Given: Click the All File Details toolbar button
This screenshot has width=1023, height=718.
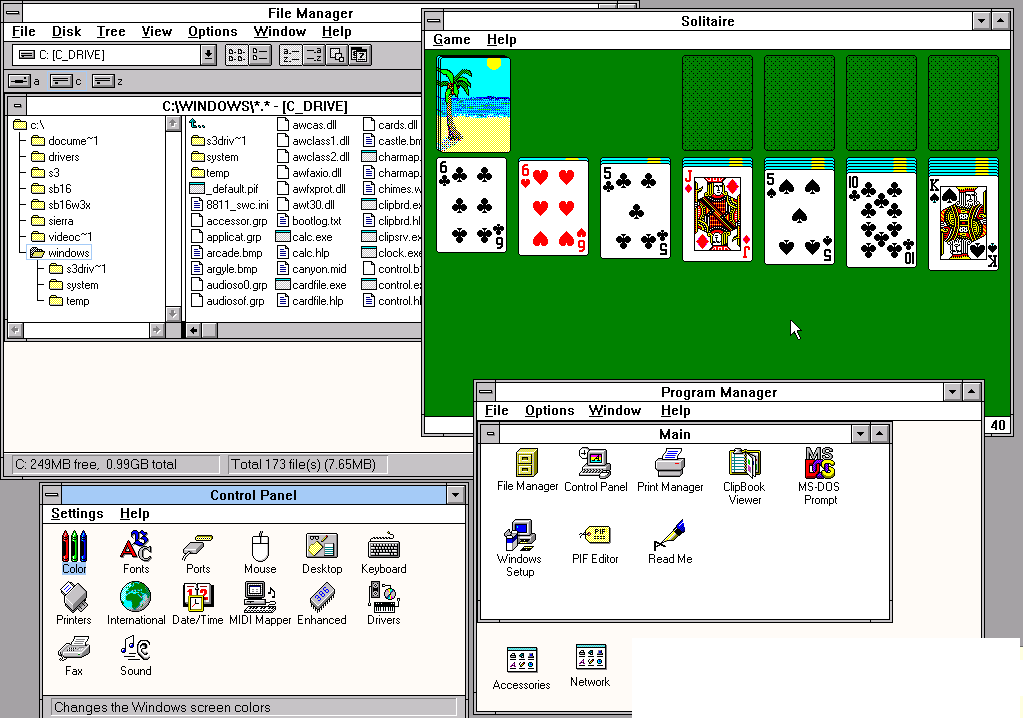Looking at the screenshot, I should tap(259, 55).
